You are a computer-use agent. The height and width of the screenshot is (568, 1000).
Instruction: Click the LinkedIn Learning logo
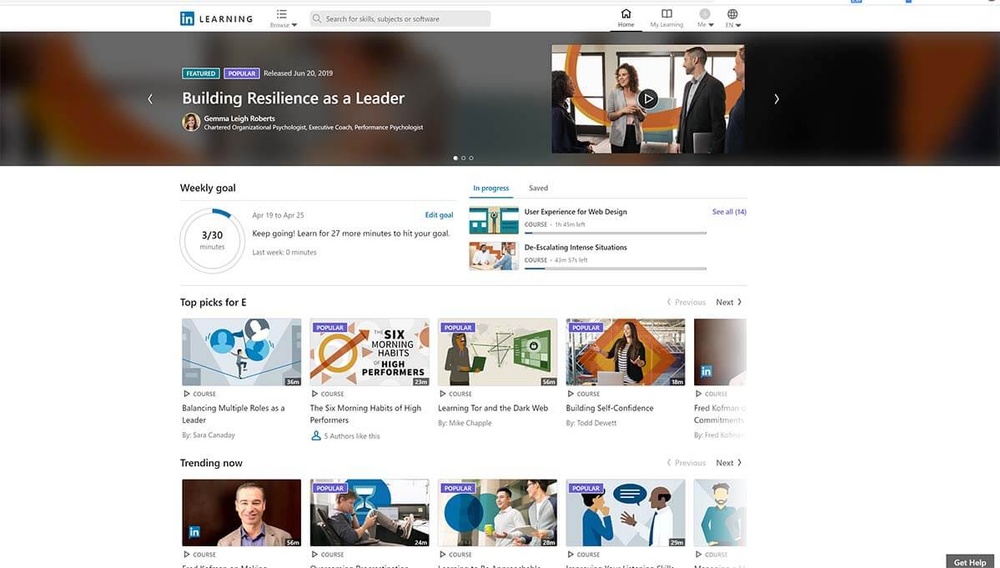coord(216,18)
